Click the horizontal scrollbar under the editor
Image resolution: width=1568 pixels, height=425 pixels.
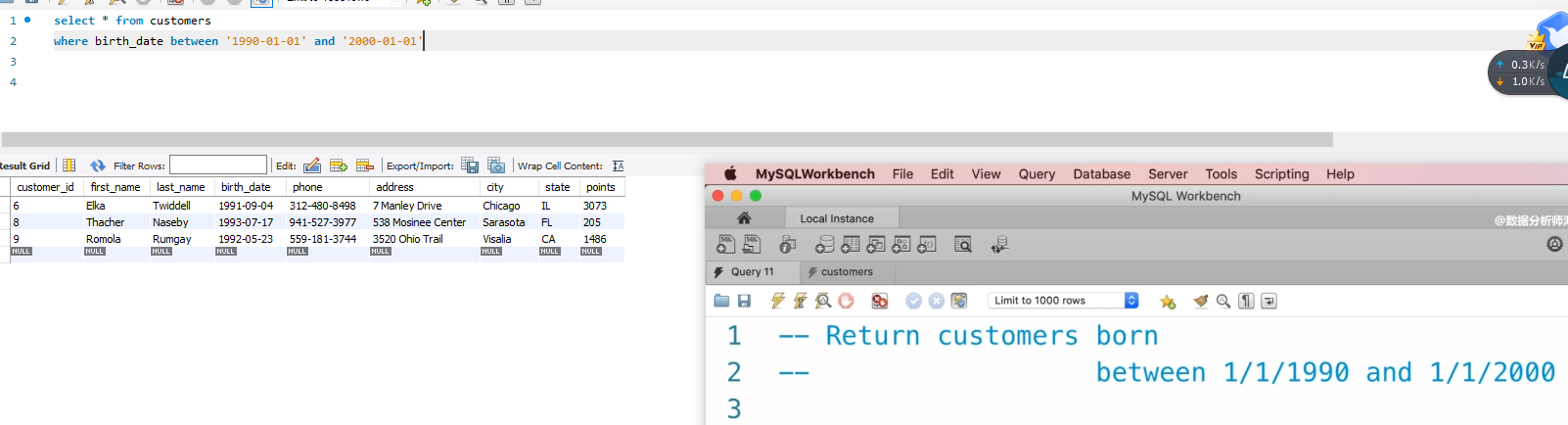click(x=668, y=139)
